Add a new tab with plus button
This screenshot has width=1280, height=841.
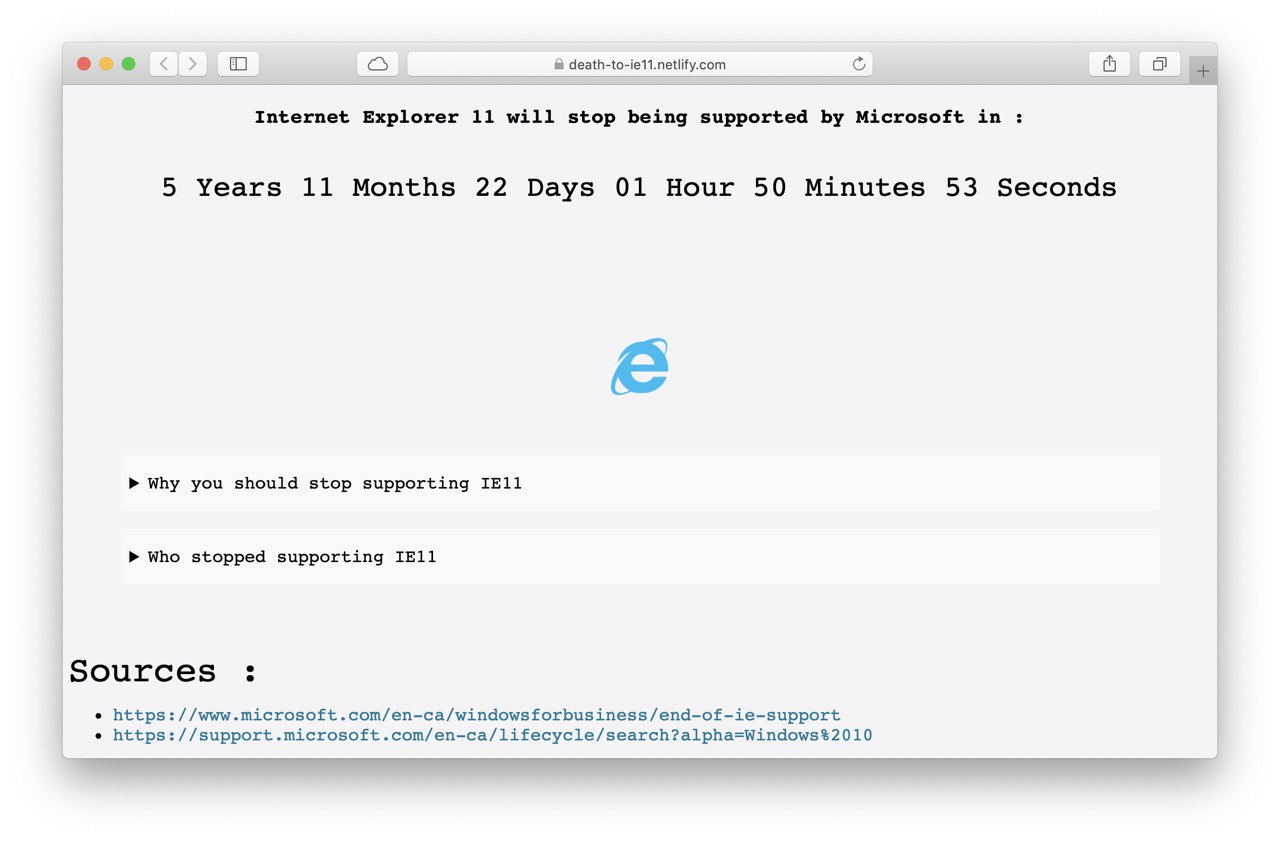coord(1203,71)
